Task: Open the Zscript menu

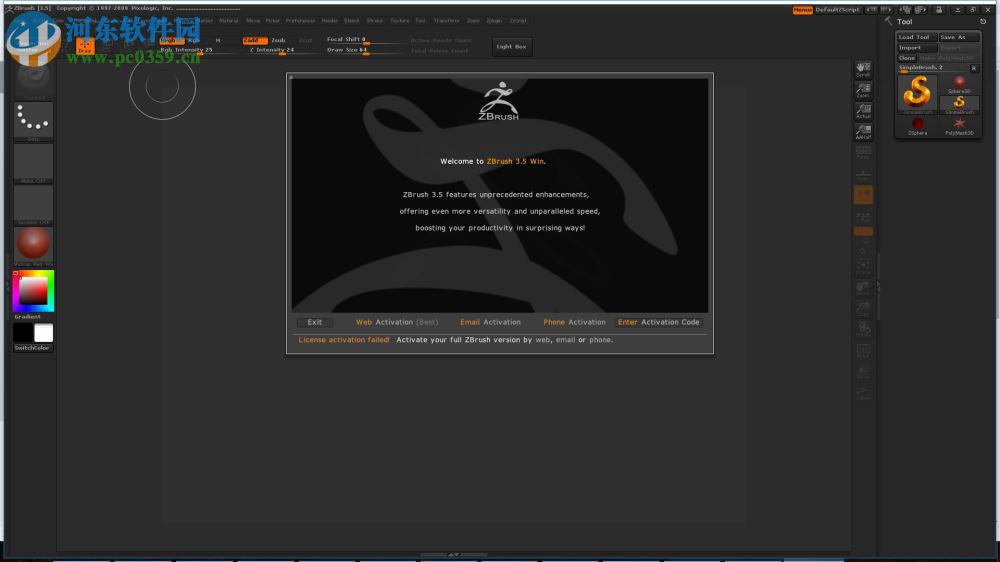Action: pyautogui.click(x=518, y=20)
